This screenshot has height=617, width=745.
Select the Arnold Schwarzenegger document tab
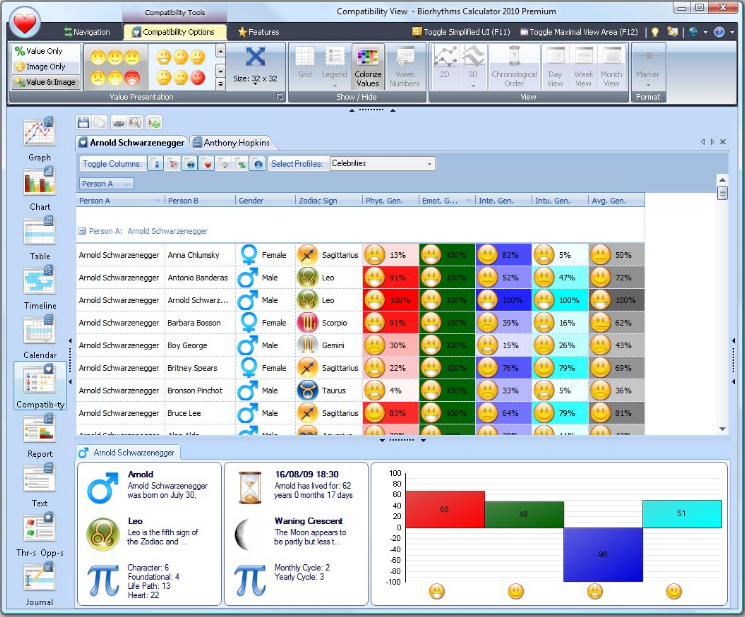pos(132,142)
